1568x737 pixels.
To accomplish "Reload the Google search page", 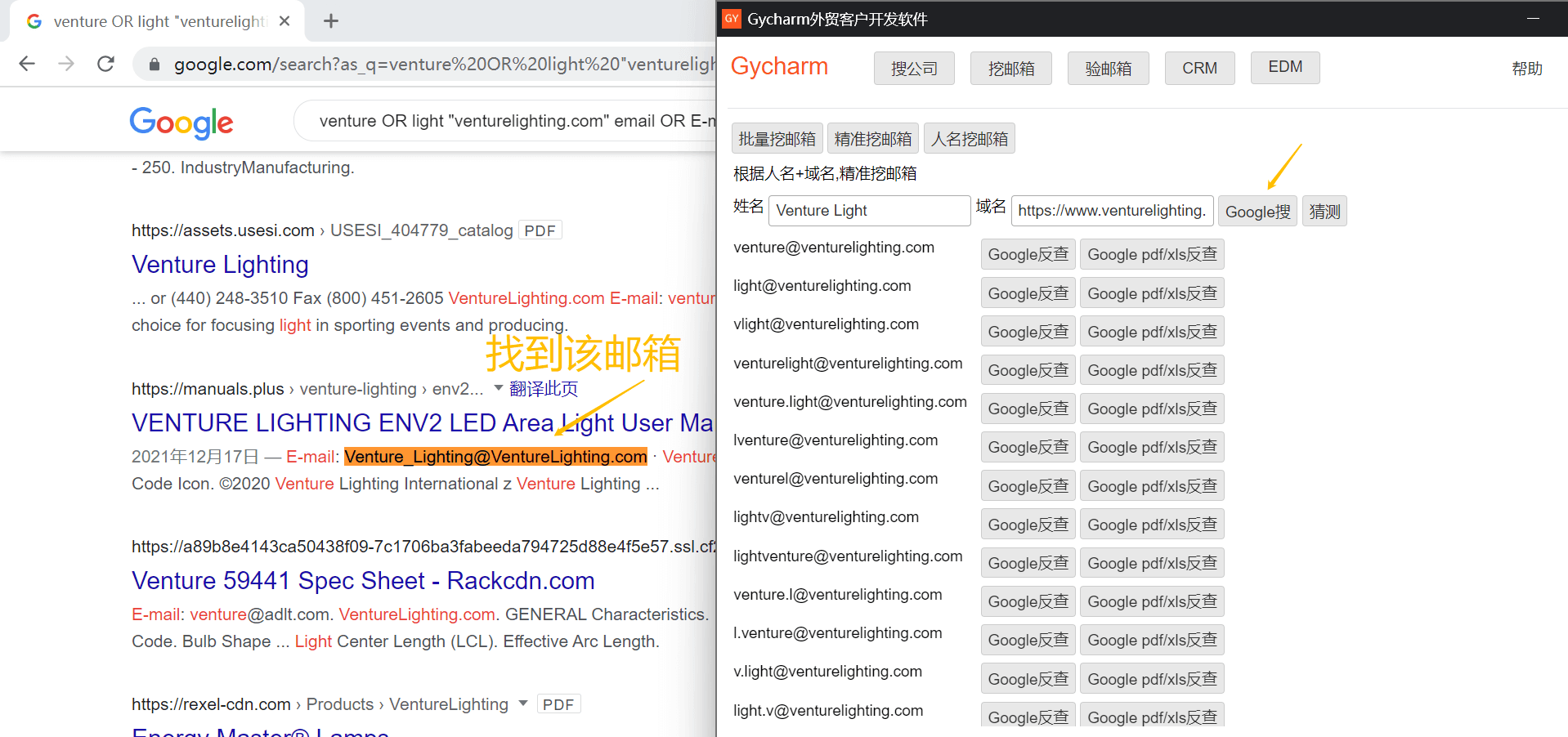I will point(105,64).
